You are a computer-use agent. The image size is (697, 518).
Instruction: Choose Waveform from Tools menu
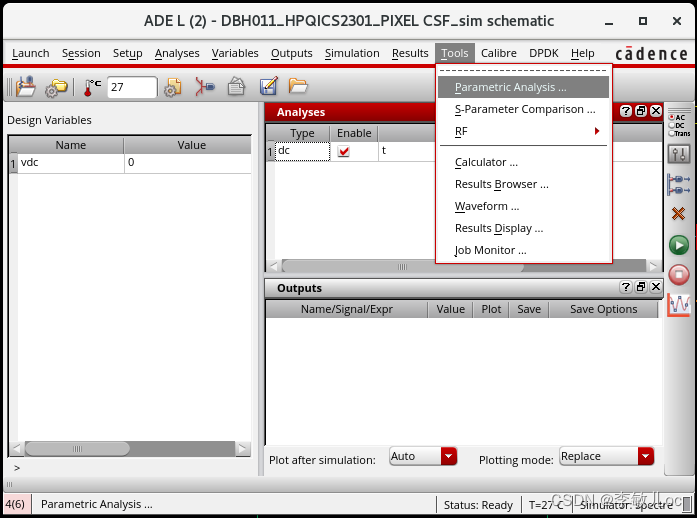click(523, 206)
